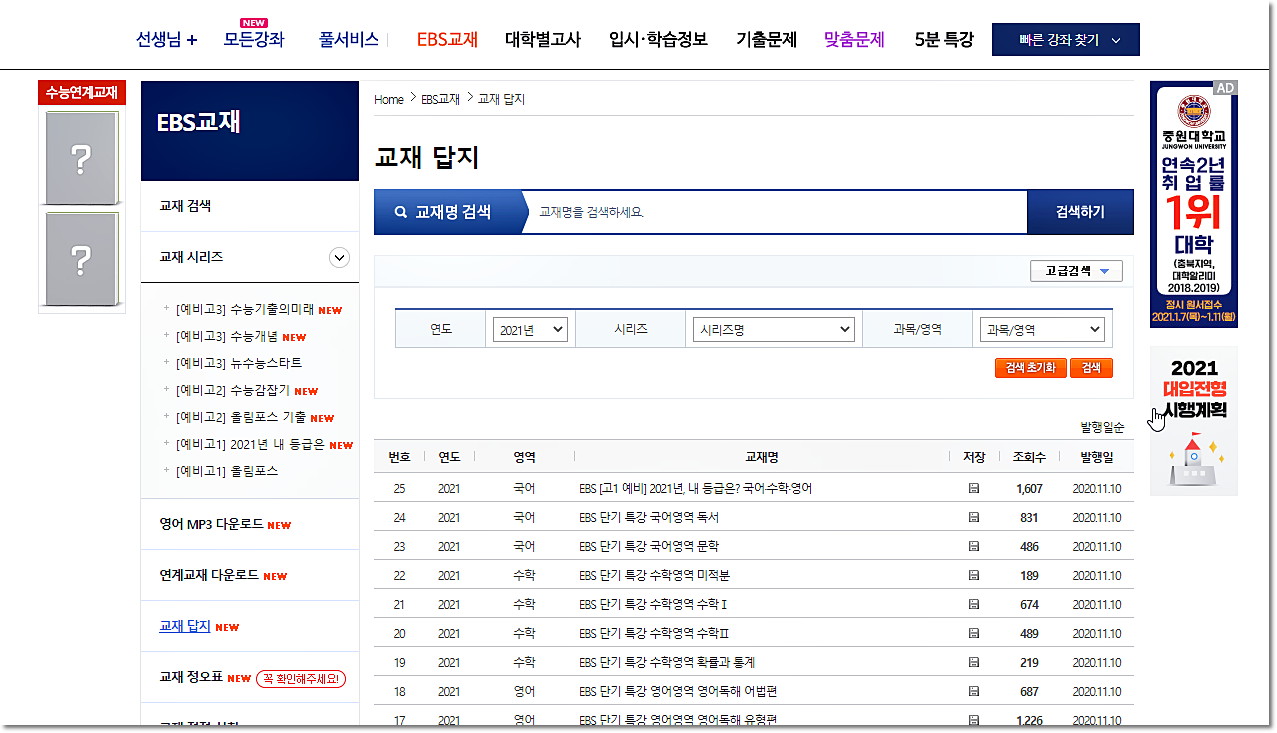
Task: Click Home in the breadcrumb
Action: [x=389, y=99]
